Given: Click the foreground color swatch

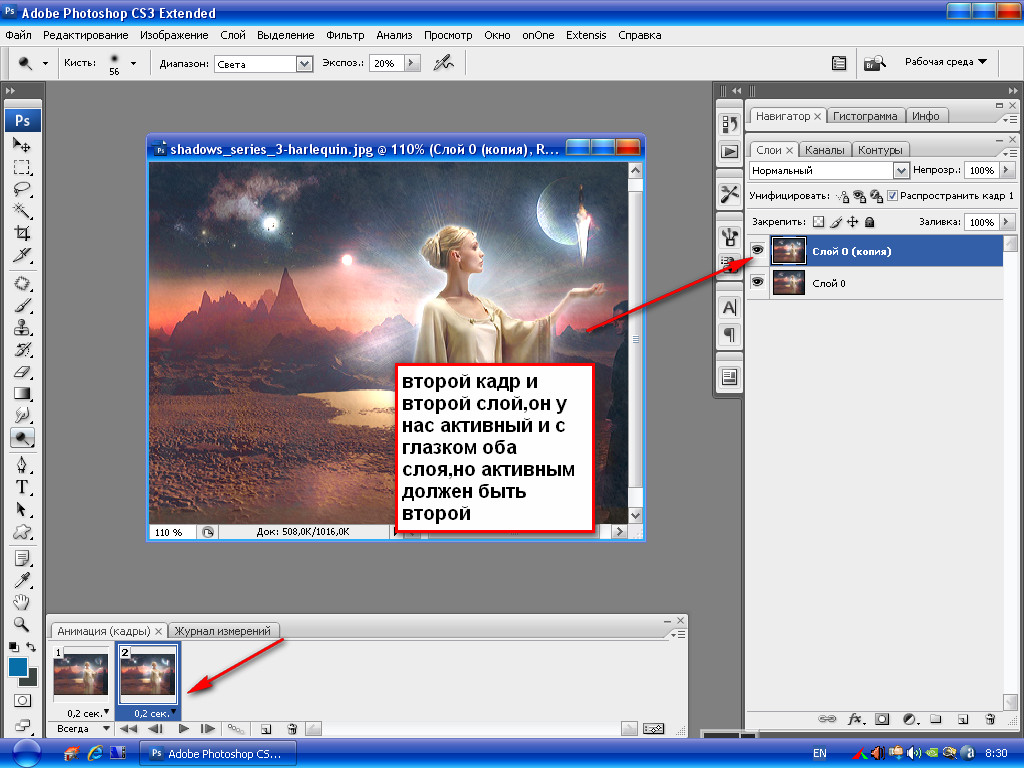Looking at the screenshot, I should (x=18, y=667).
